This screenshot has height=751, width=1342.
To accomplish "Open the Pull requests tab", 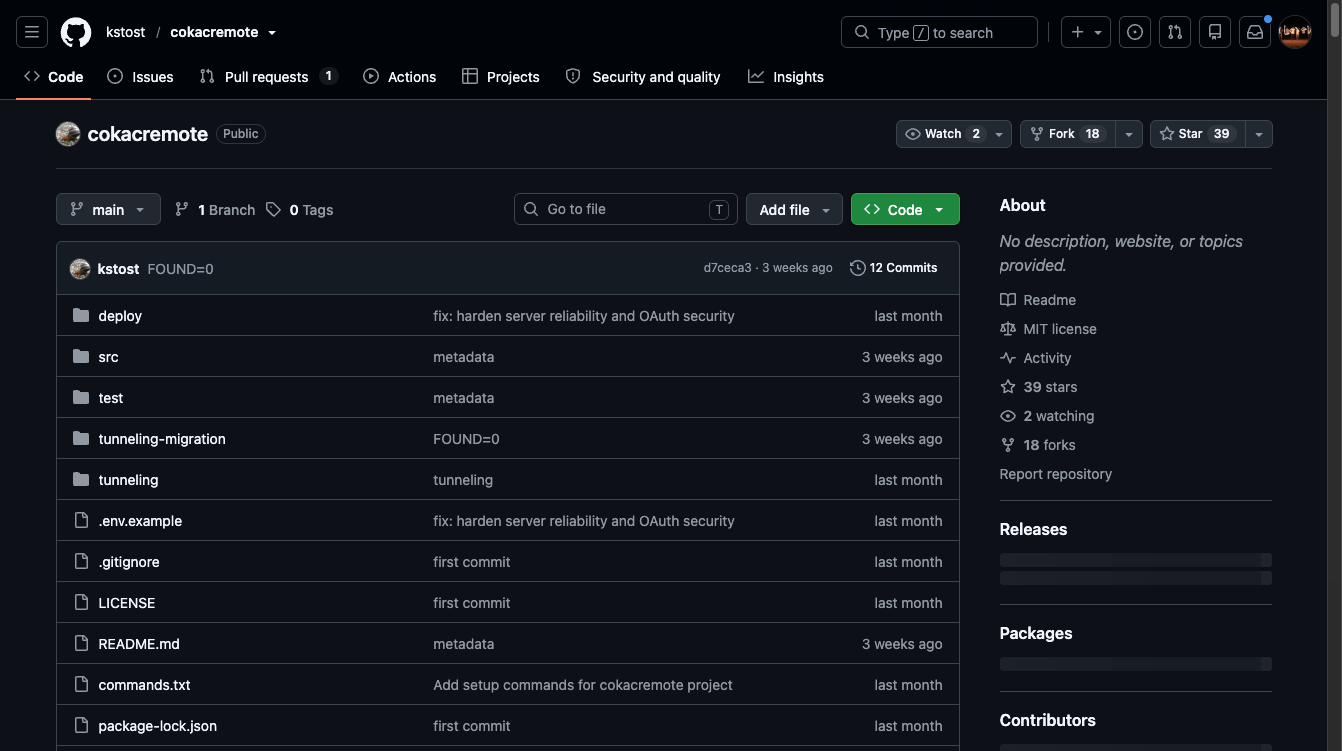I will (x=269, y=77).
